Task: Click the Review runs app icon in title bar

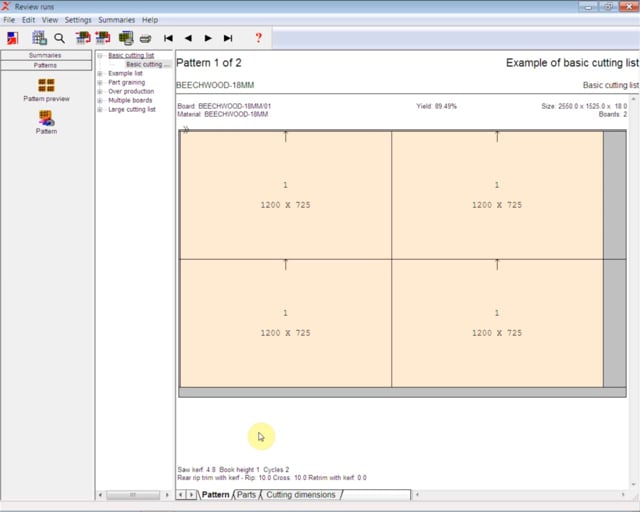Action: tap(6, 6)
